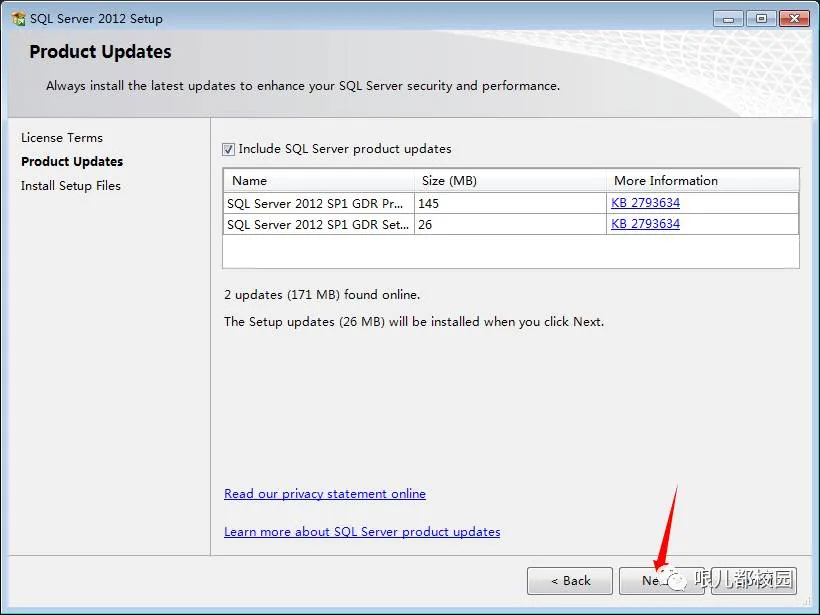Screen dimensions: 820x615
Task: Select the SQL Server 2012 SP1 GDR Set... row
Action: tap(511, 224)
